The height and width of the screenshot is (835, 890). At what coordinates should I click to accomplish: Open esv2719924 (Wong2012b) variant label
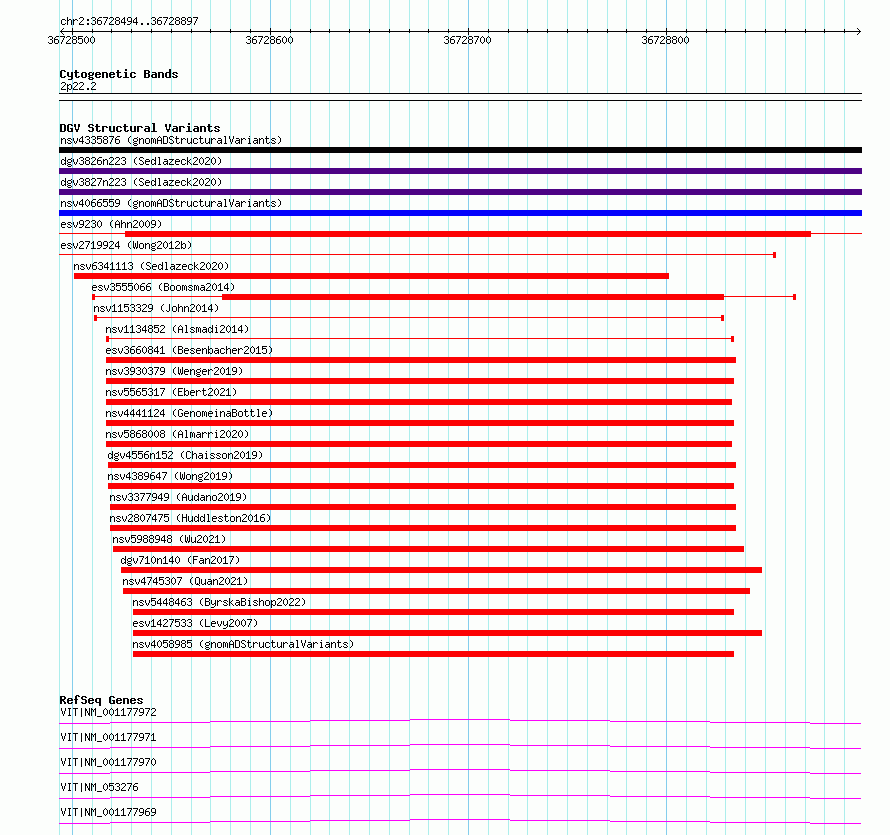[x=126, y=245]
